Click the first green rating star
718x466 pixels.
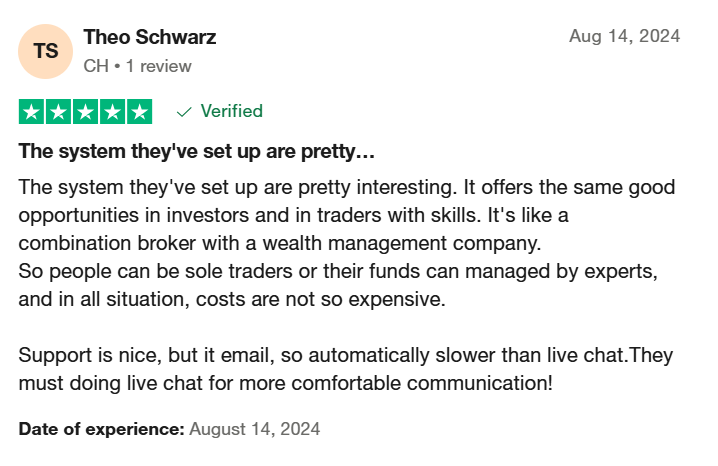click(x=31, y=112)
